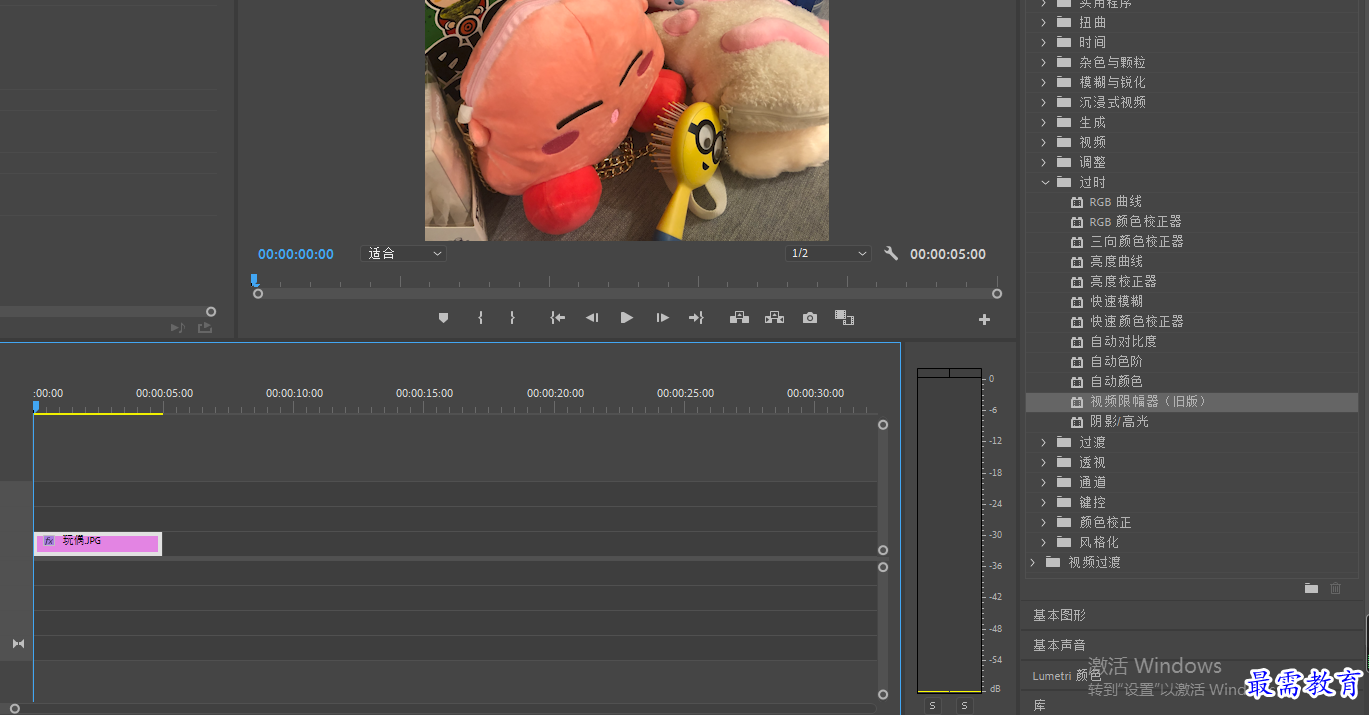1369x715 pixels.
Task: Open the Comparison View button
Action: (x=844, y=318)
